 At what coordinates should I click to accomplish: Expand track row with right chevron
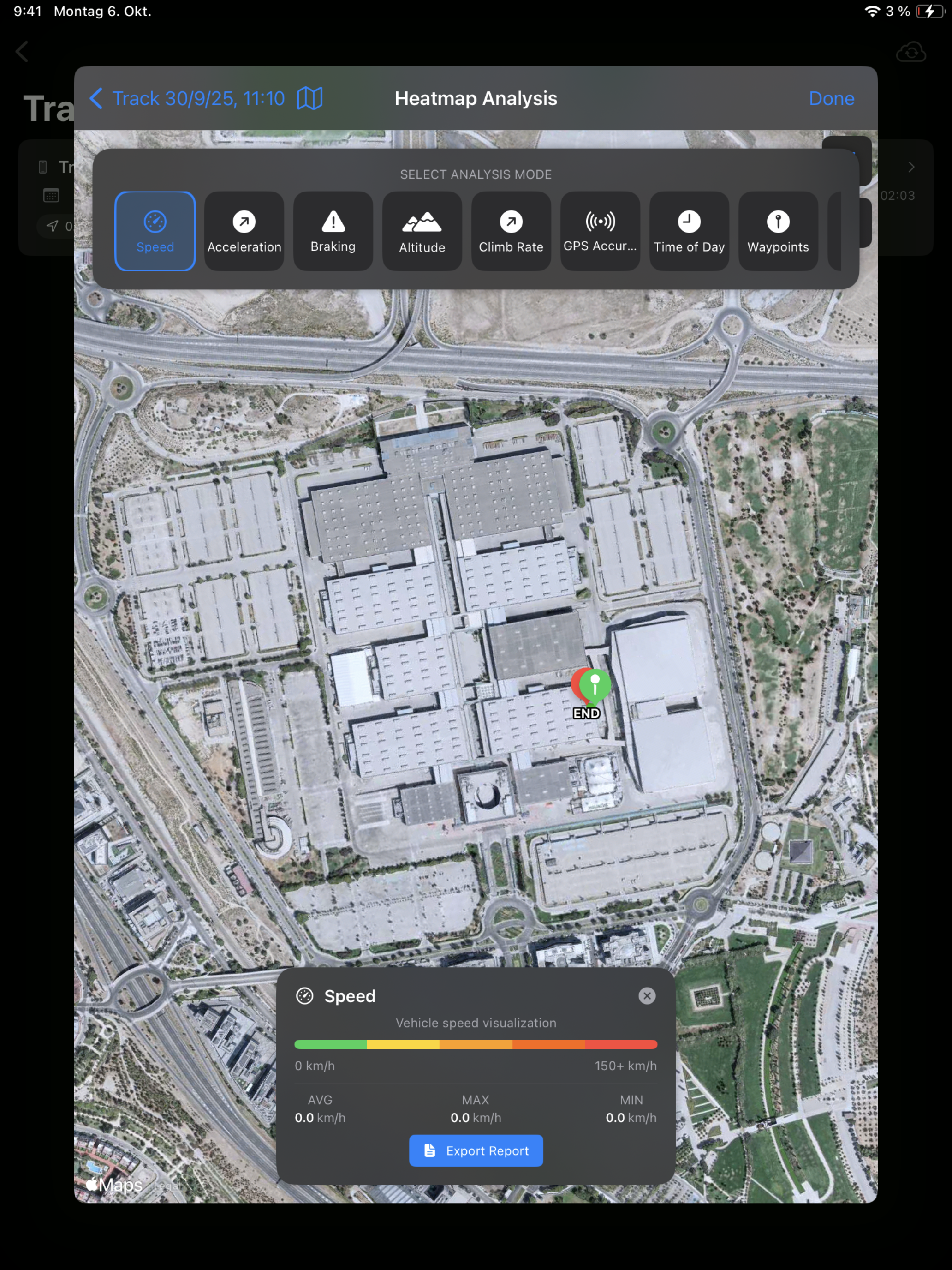click(910, 167)
